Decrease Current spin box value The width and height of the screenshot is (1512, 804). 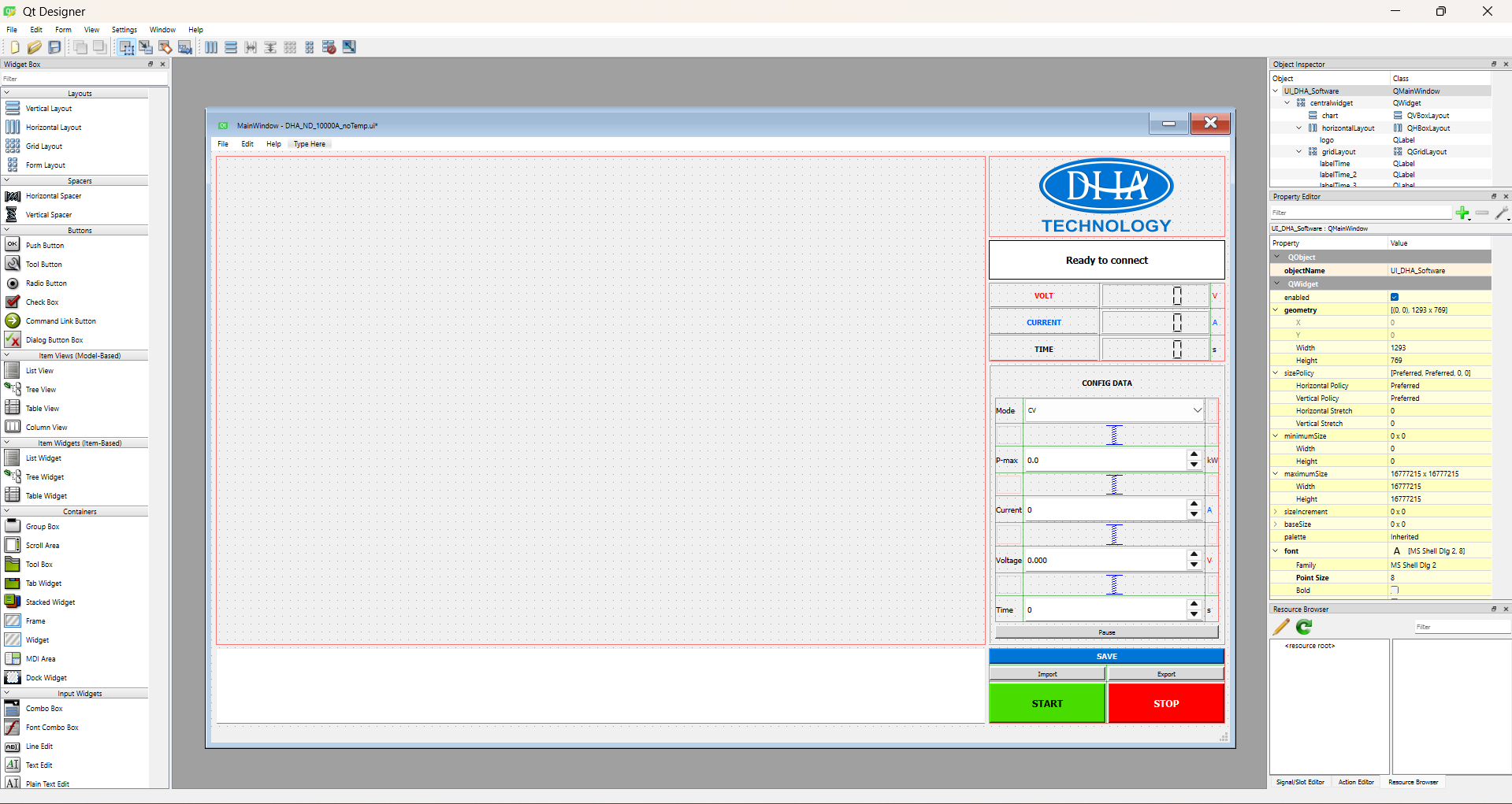point(1194,515)
